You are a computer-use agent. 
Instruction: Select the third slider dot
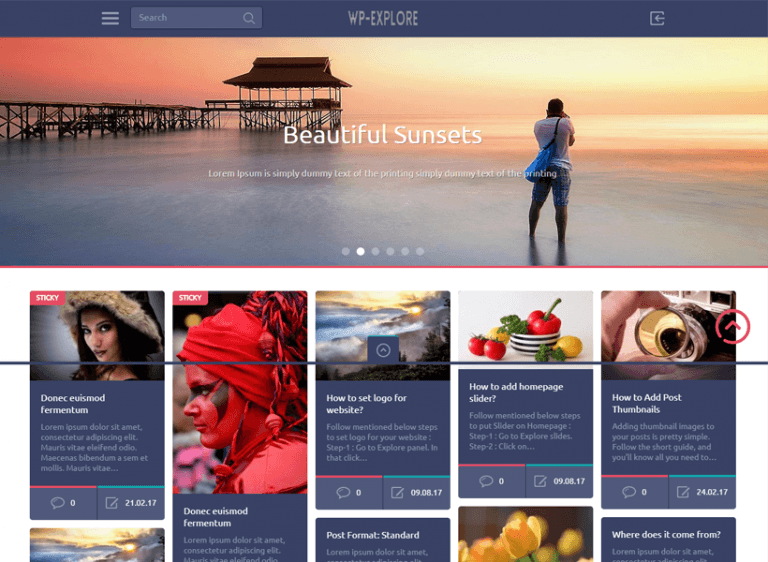coord(376,251)
